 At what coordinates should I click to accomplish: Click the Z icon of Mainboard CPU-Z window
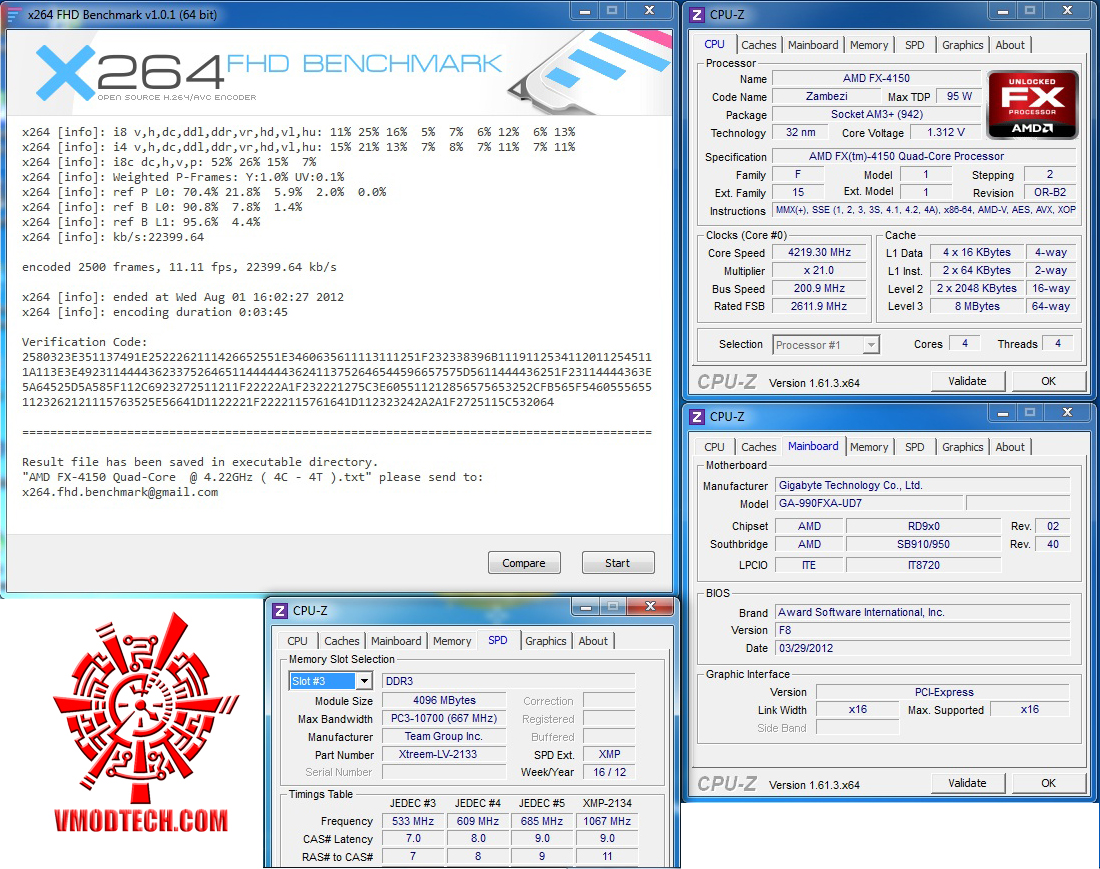[697, 417]
